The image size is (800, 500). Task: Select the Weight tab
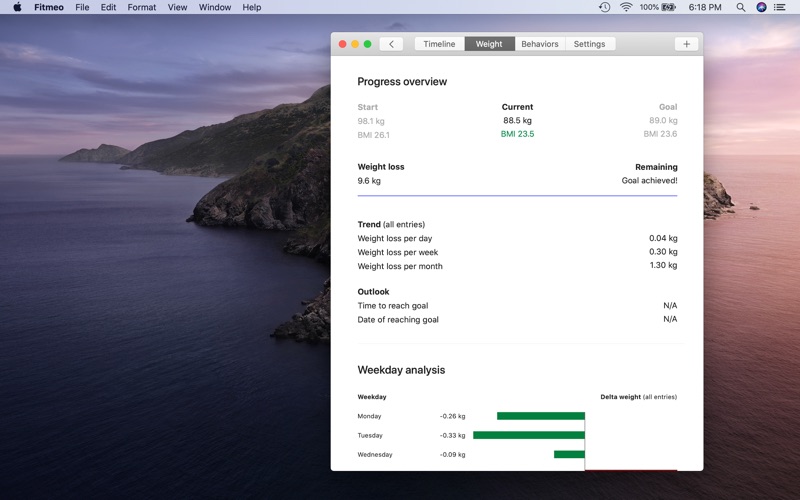click(x=489, y=44)
